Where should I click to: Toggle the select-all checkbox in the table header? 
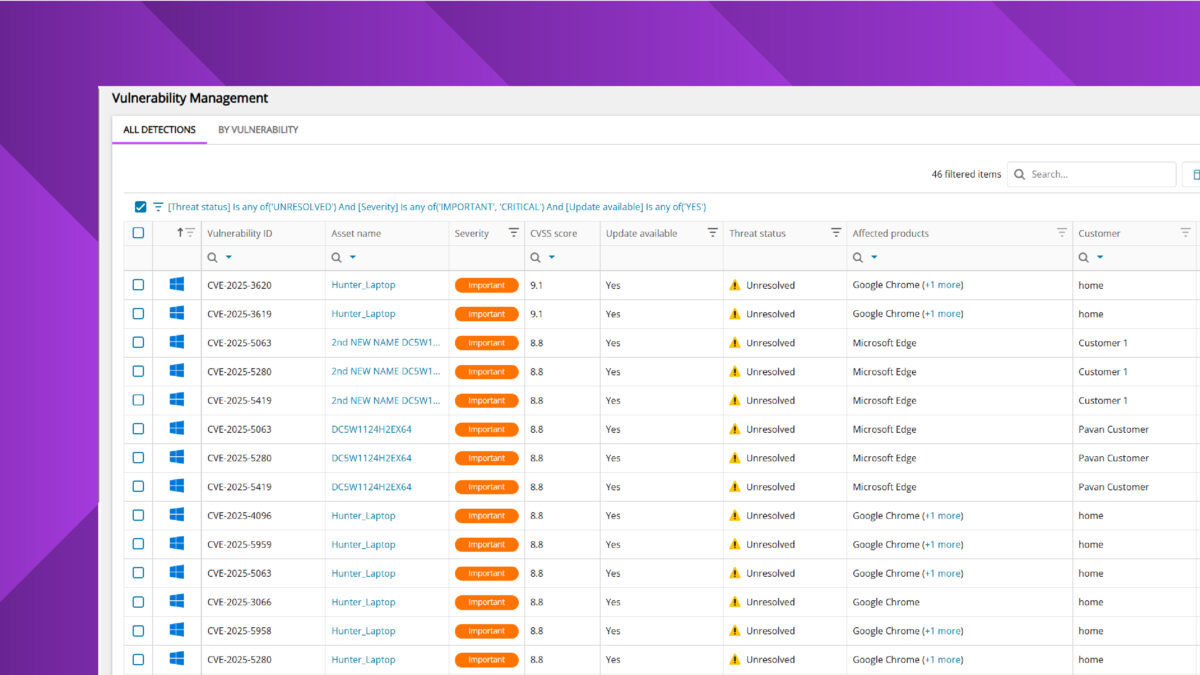[x=137, y=232]
